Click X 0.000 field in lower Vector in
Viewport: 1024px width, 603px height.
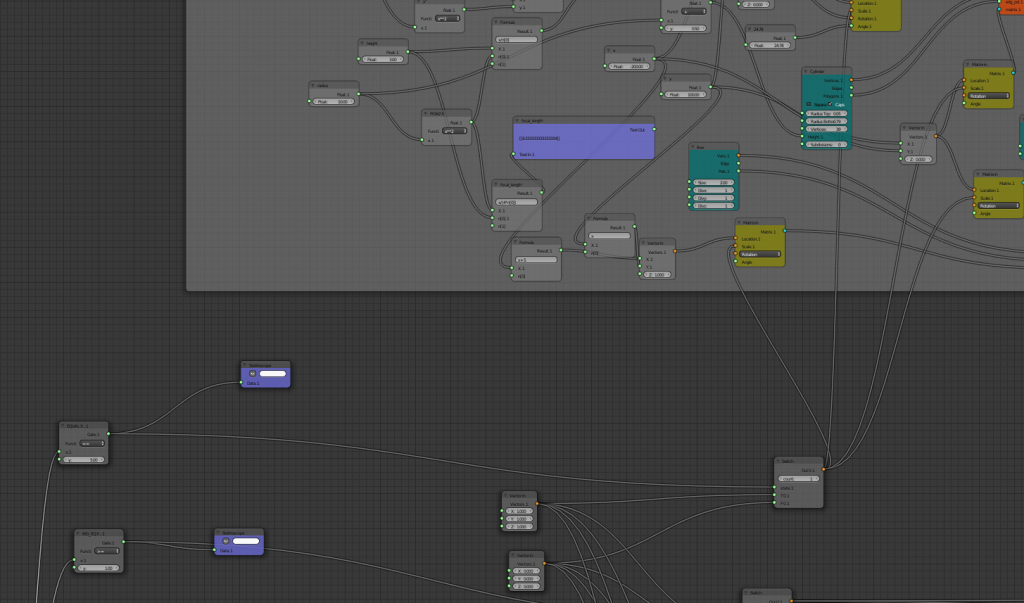pyautogui.click(x=526, y=571)
